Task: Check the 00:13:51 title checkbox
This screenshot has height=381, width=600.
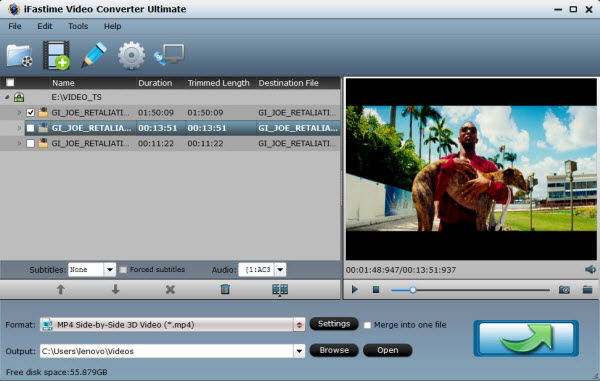Action: [31, 128]
